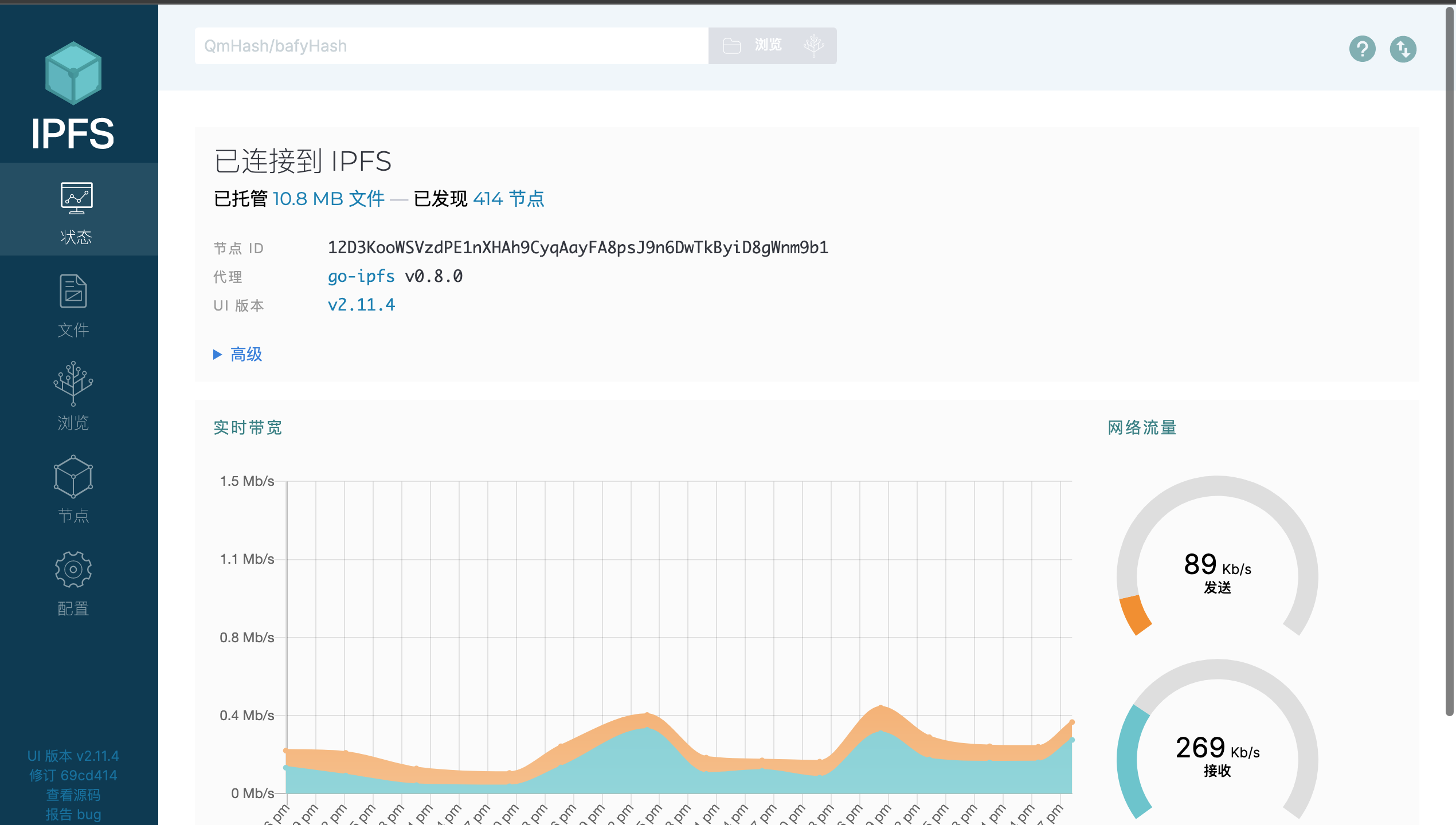This screenshot has height=825, width=1456.
Task: Open the 10.8 MB 文件 link
Action: tap(328, 199)
